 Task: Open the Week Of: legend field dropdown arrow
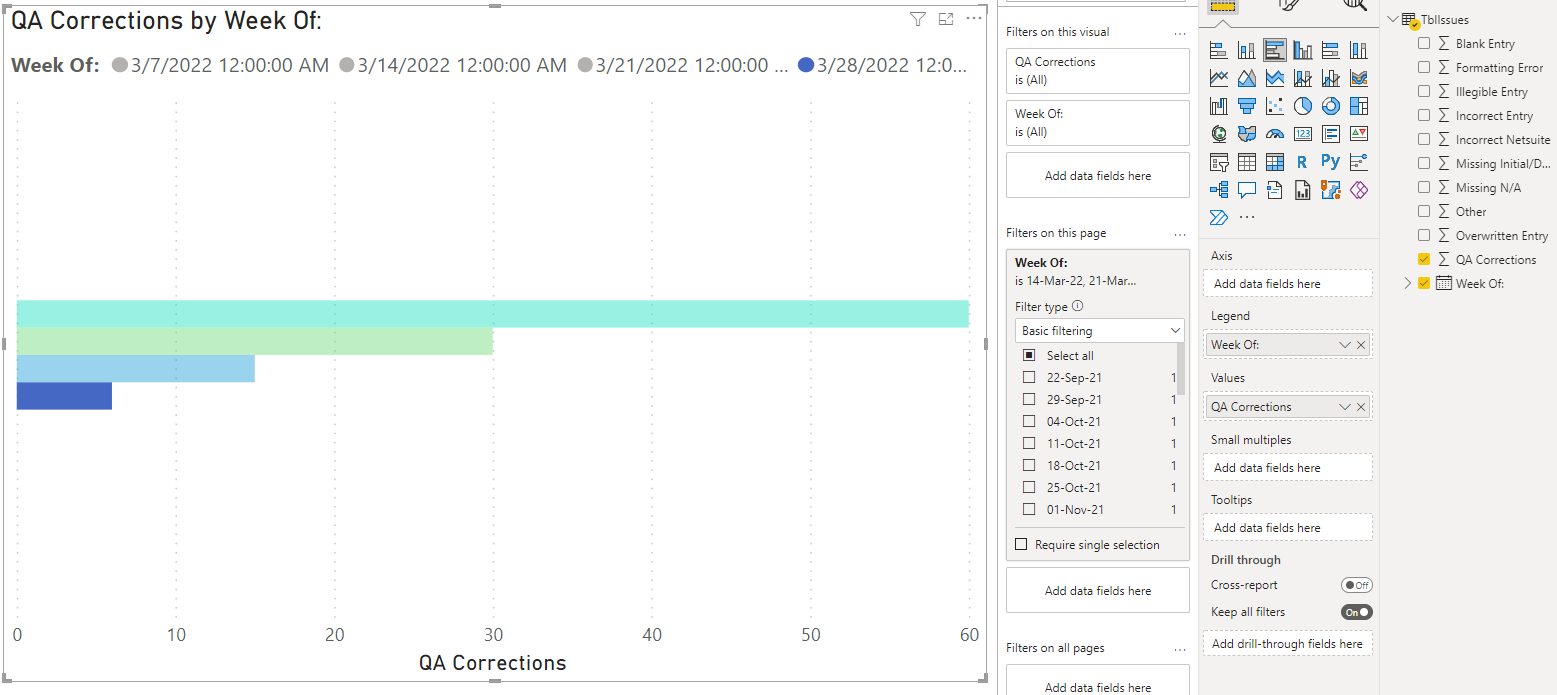[x=1345, y=345]
